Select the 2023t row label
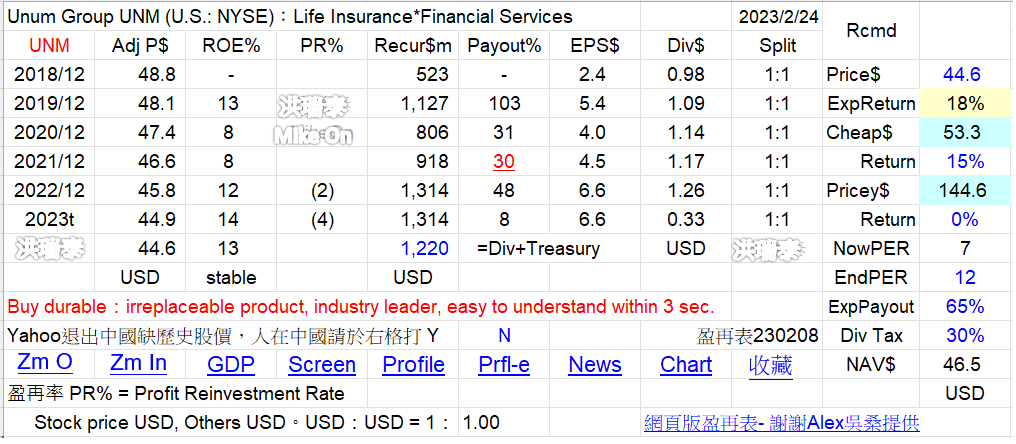This screenshot has height=444, width=1016. [x=50, y=220]
